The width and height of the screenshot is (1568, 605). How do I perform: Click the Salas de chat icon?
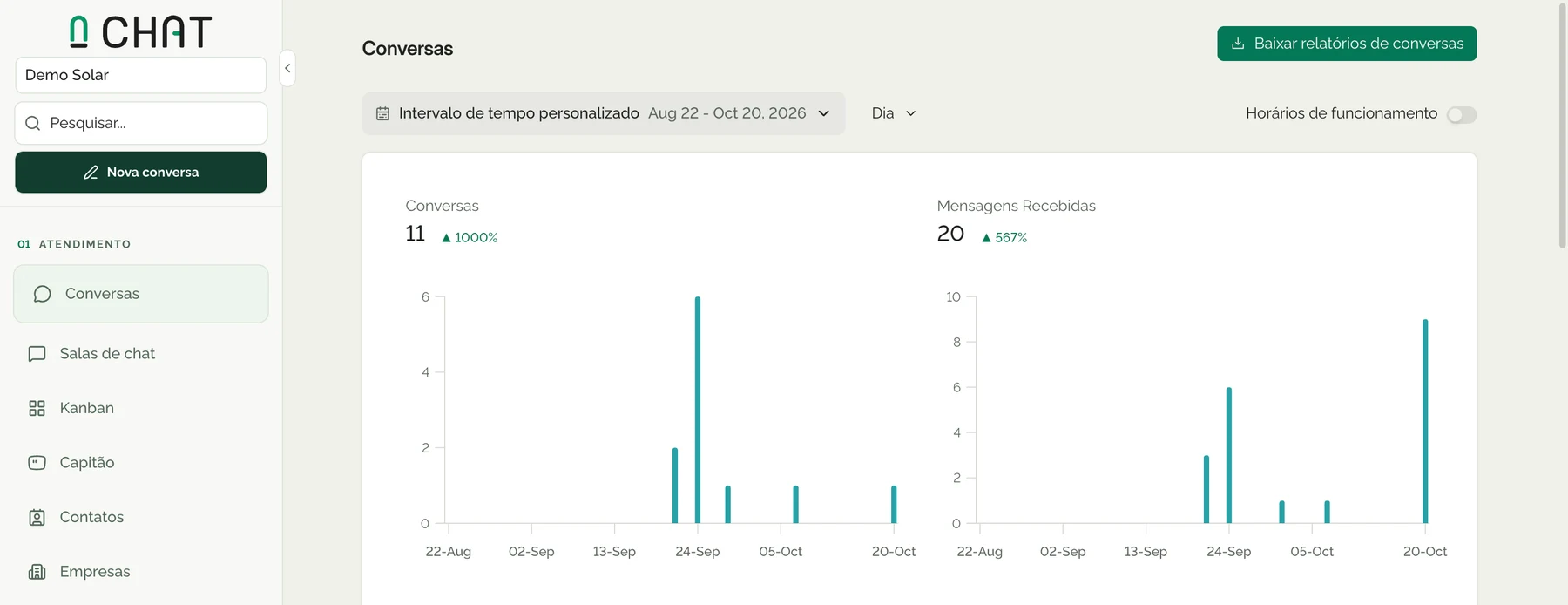coord(37,354)
